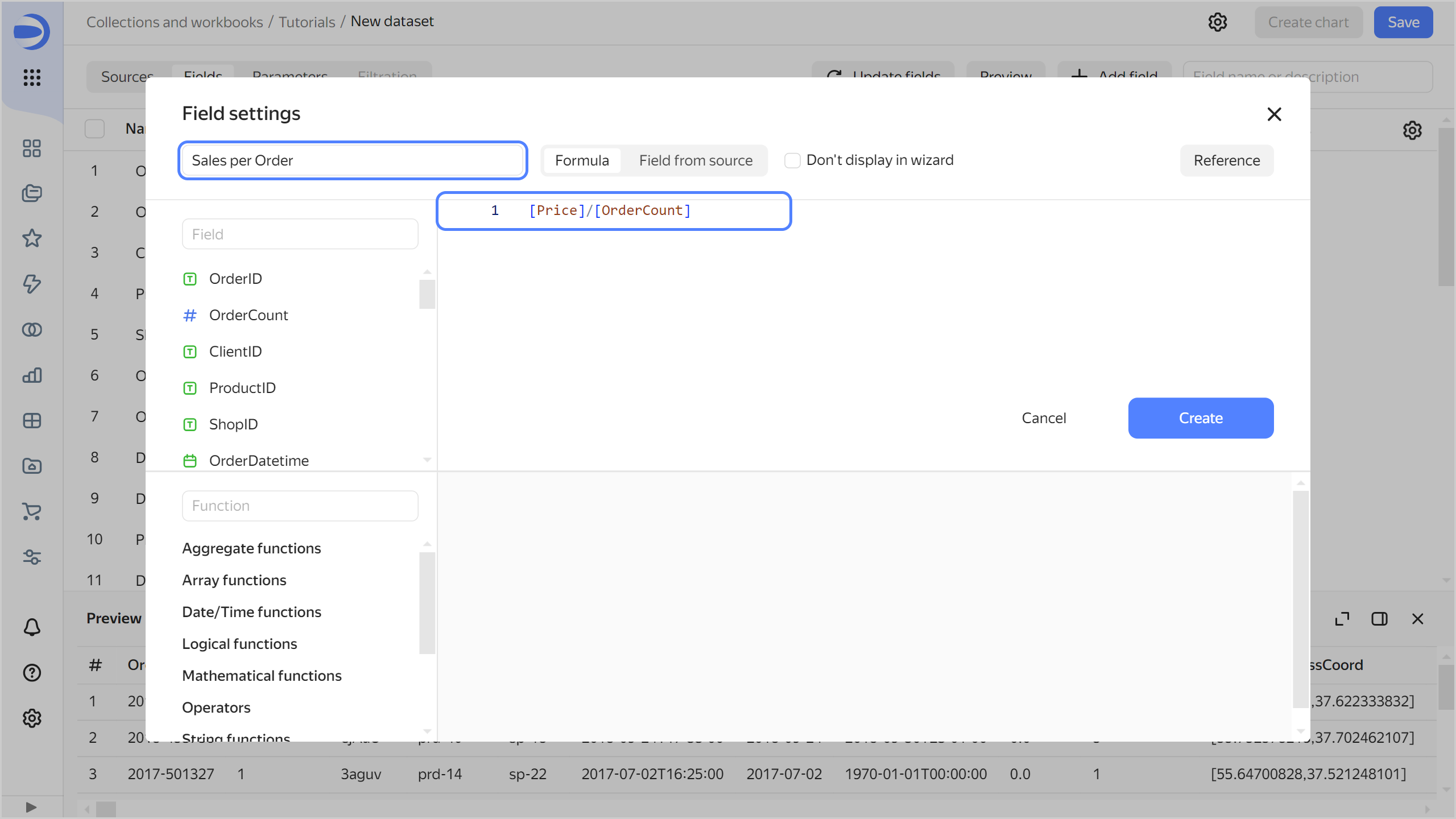Click the field list vertical scrollbar
The width and height of the screenshot is (1456, 819).
click(427, 294)
